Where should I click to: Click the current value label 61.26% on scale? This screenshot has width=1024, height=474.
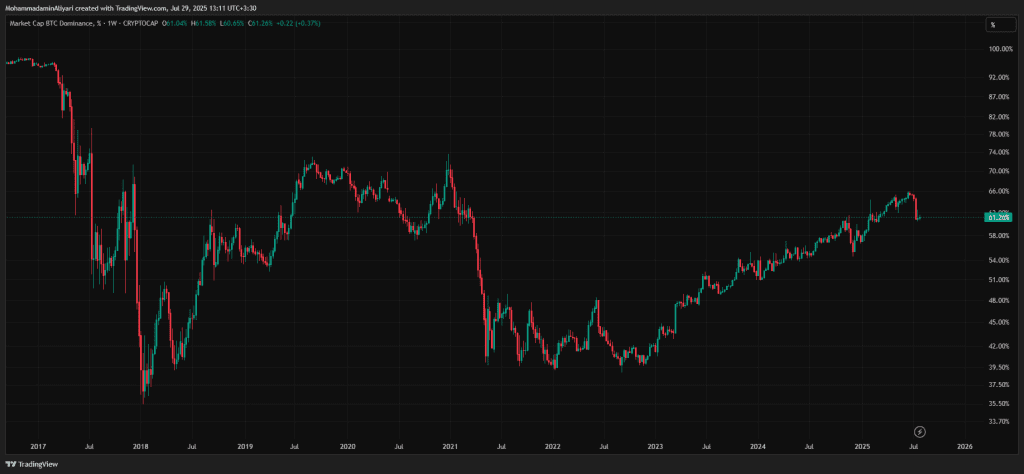point(998,216)
